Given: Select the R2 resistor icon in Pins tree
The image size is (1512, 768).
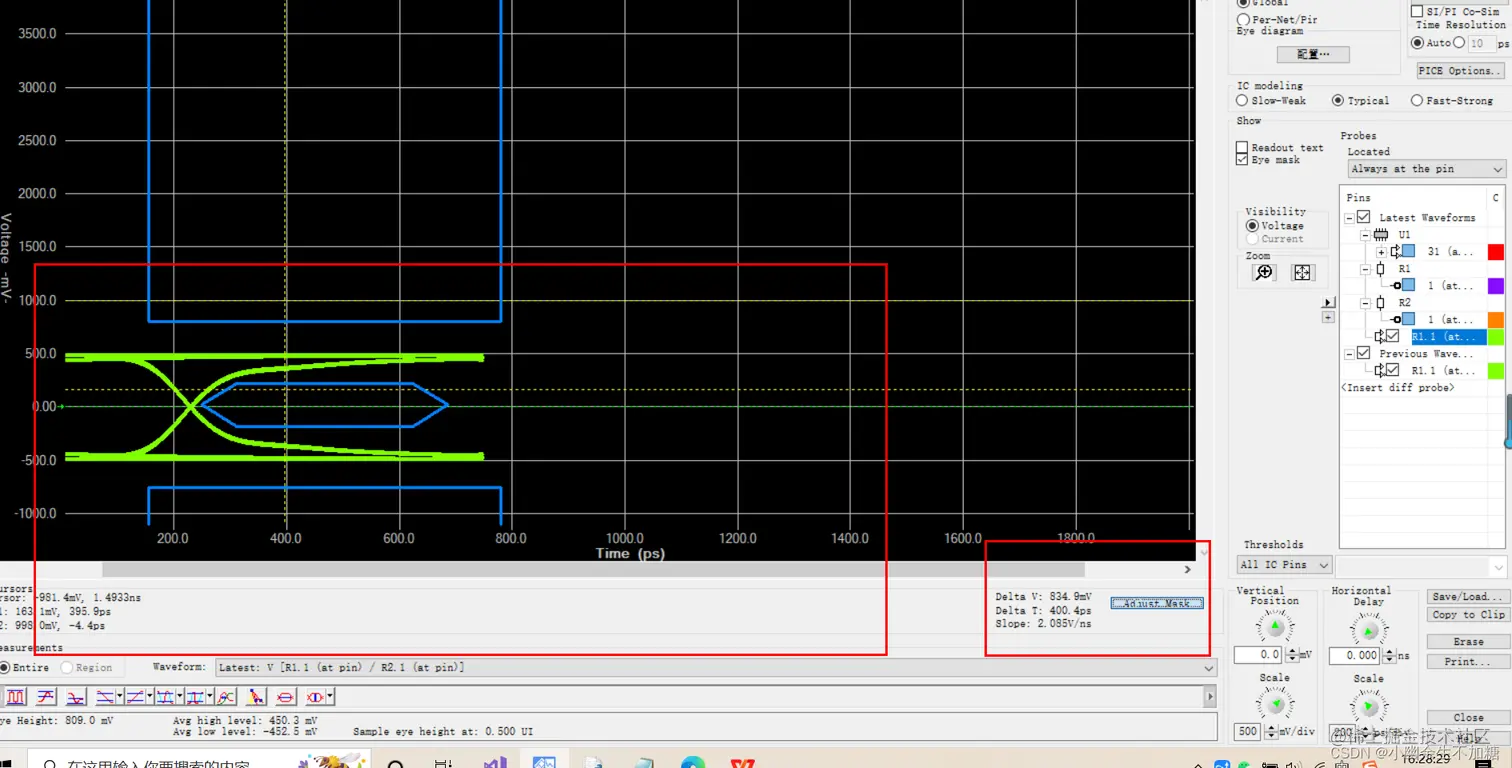Looking at the screenshot, I should 1381,302.
